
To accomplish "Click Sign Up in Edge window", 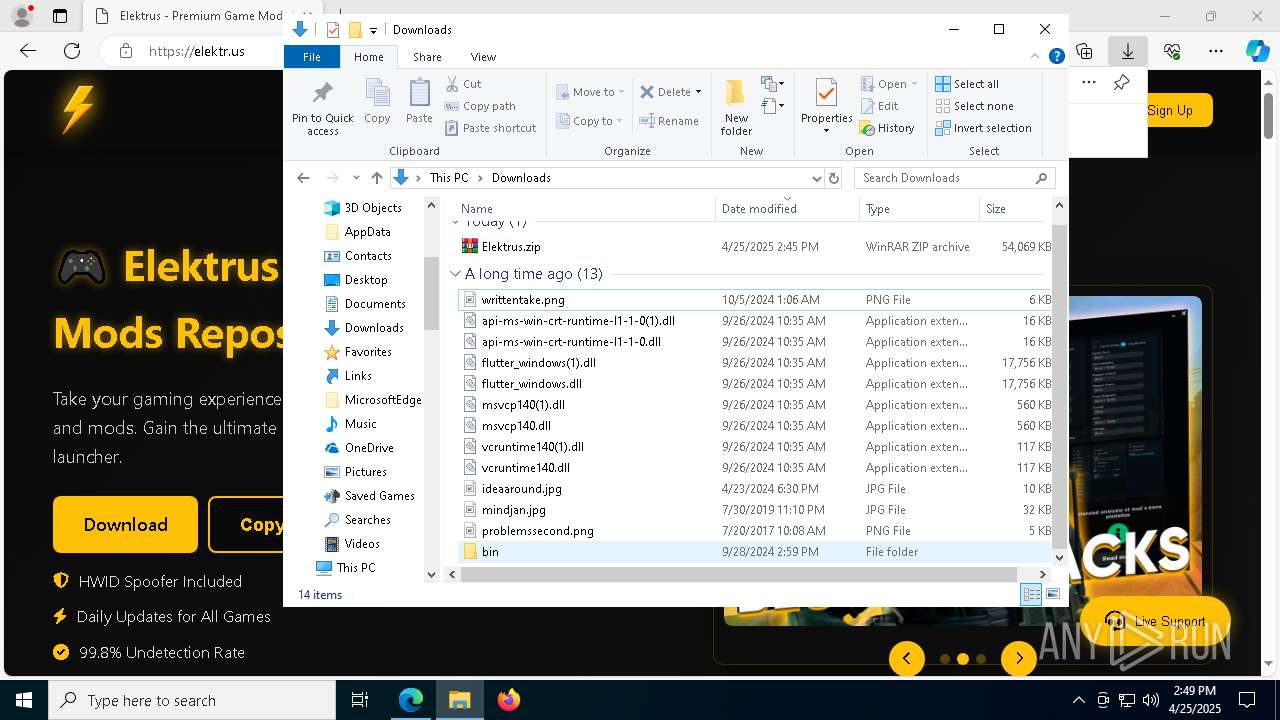I will [1170, 110].
